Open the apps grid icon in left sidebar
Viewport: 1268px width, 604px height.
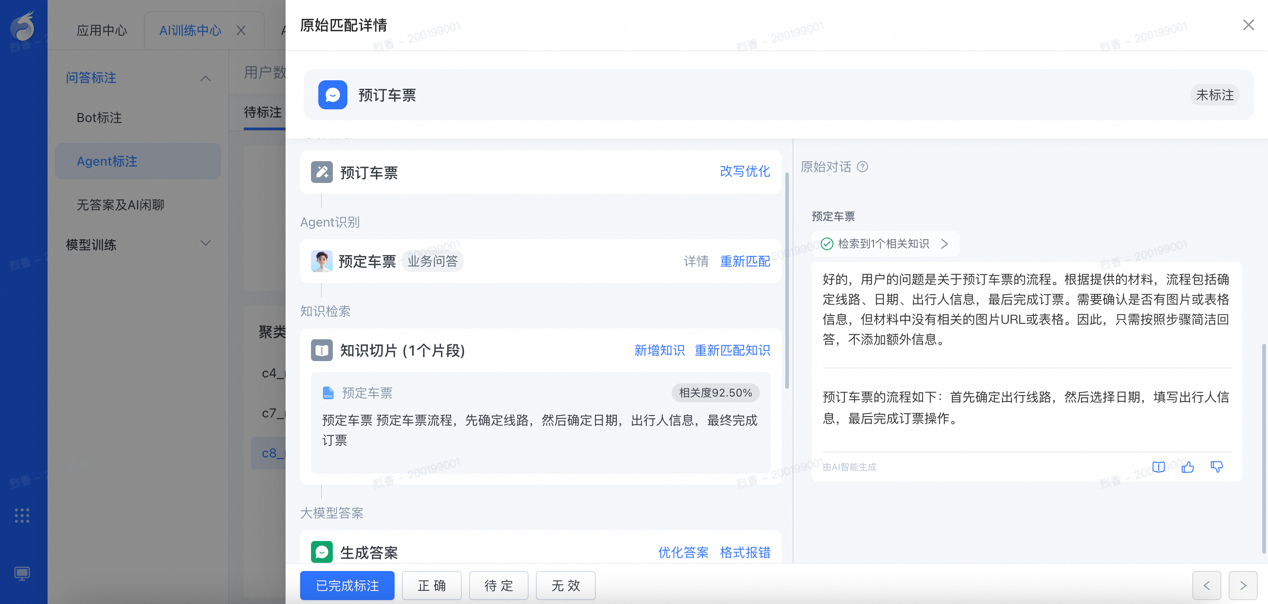coord(22,516)
